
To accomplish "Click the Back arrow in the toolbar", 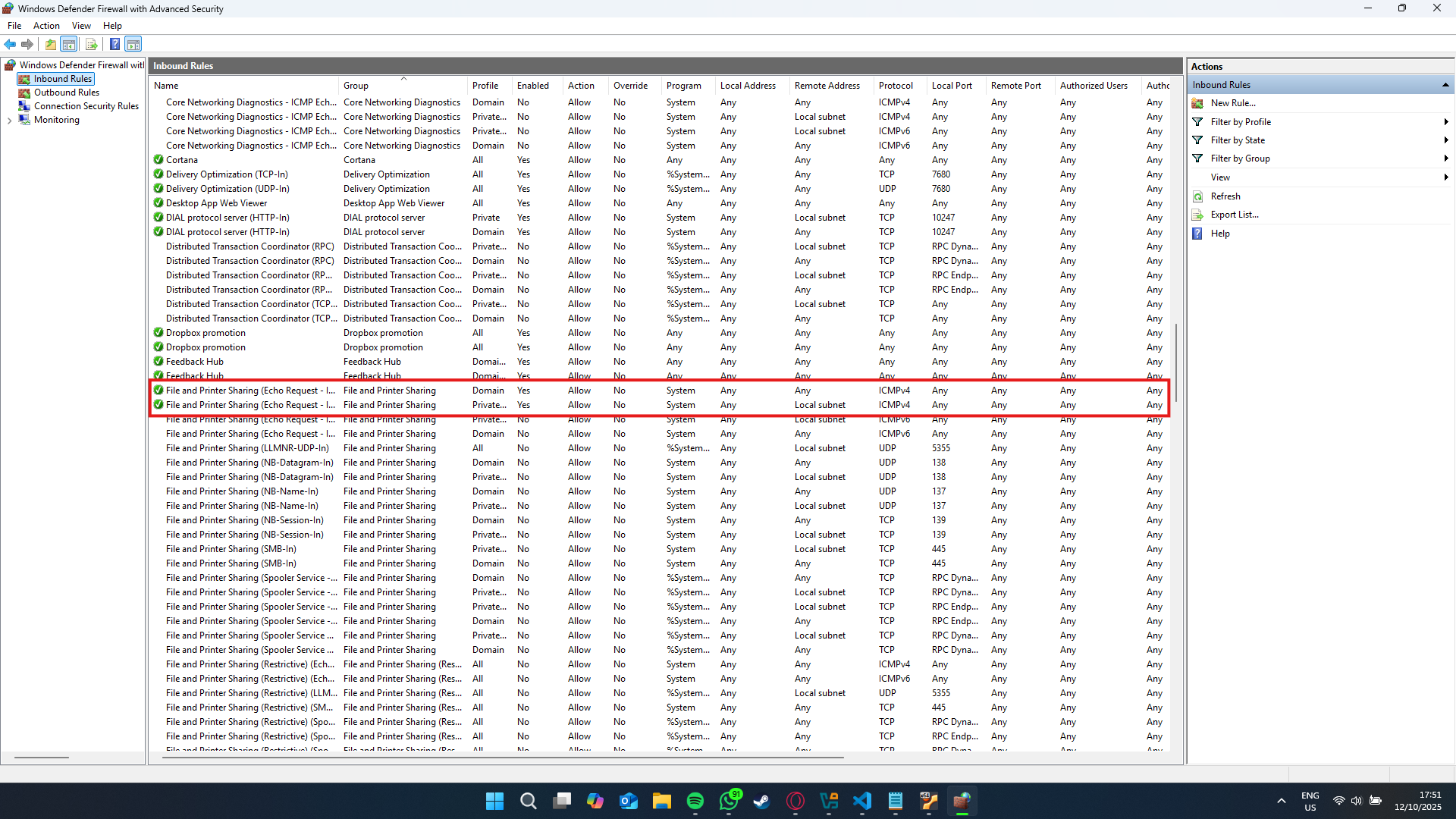I will 10,44.
